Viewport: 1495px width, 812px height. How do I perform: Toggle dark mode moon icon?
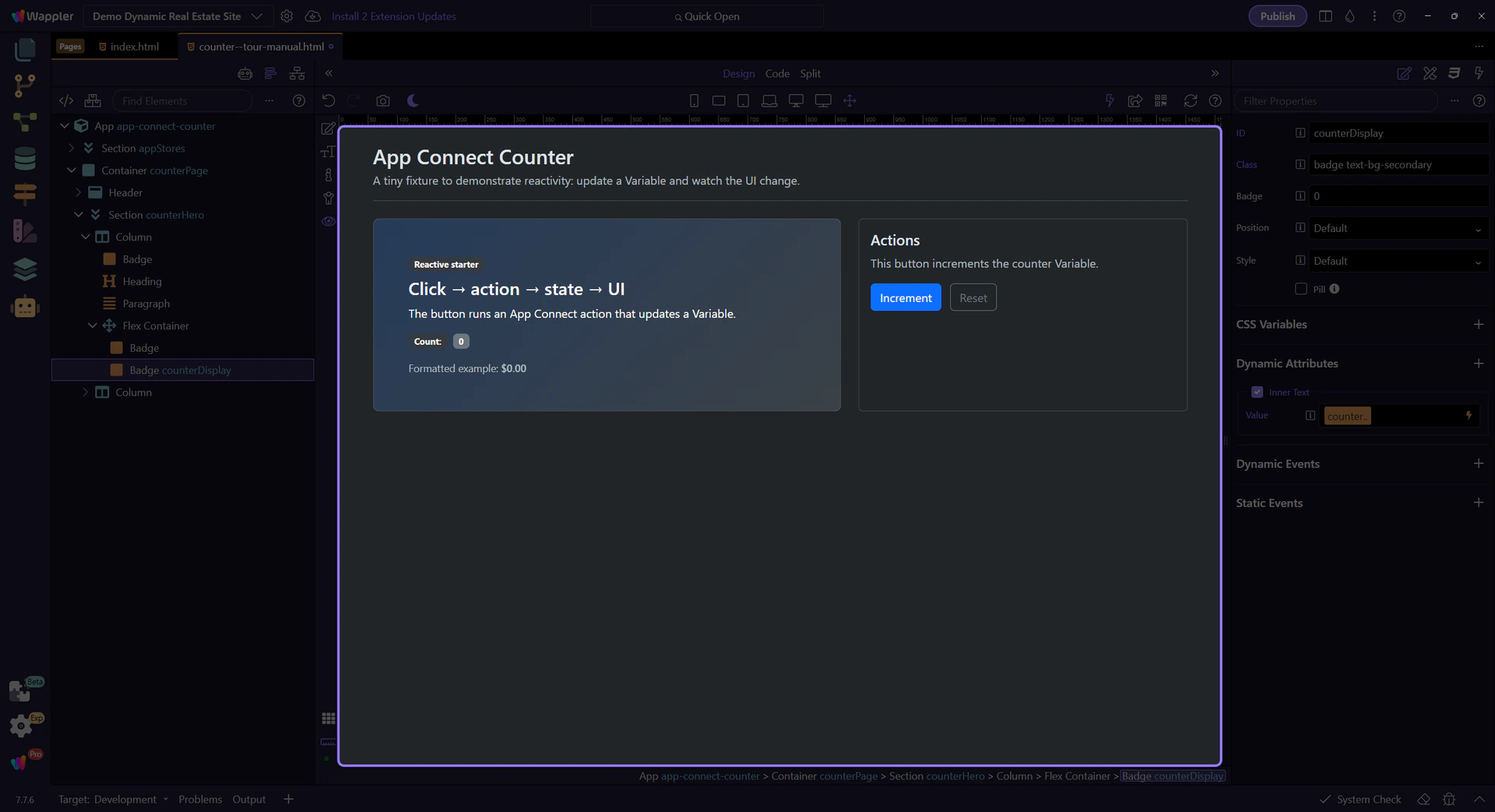(413, 100)
